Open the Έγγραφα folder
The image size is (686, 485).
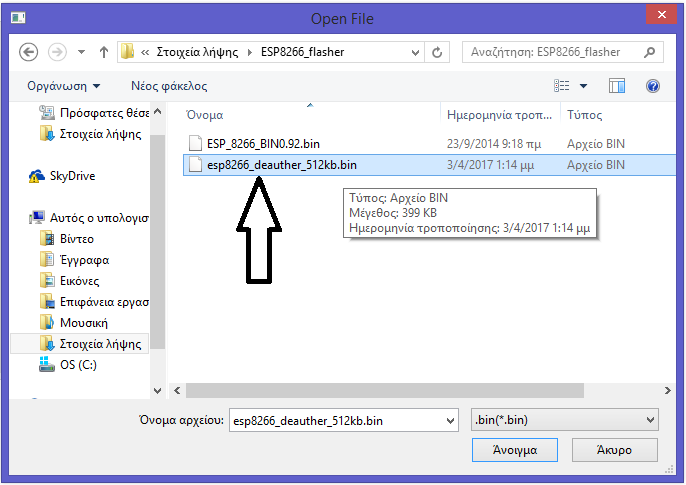point(74,260)
